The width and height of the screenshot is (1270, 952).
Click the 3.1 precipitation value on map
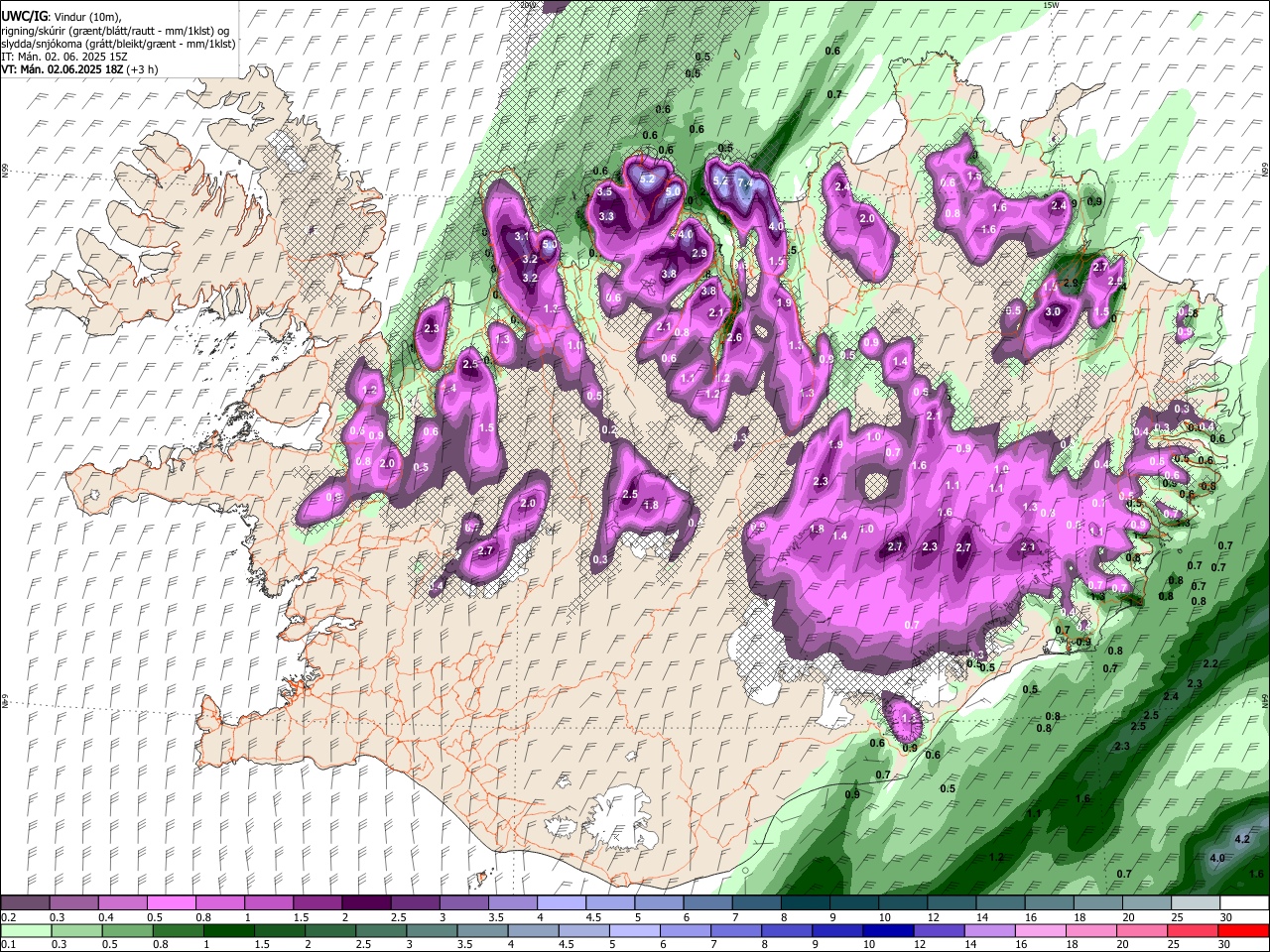523,236
